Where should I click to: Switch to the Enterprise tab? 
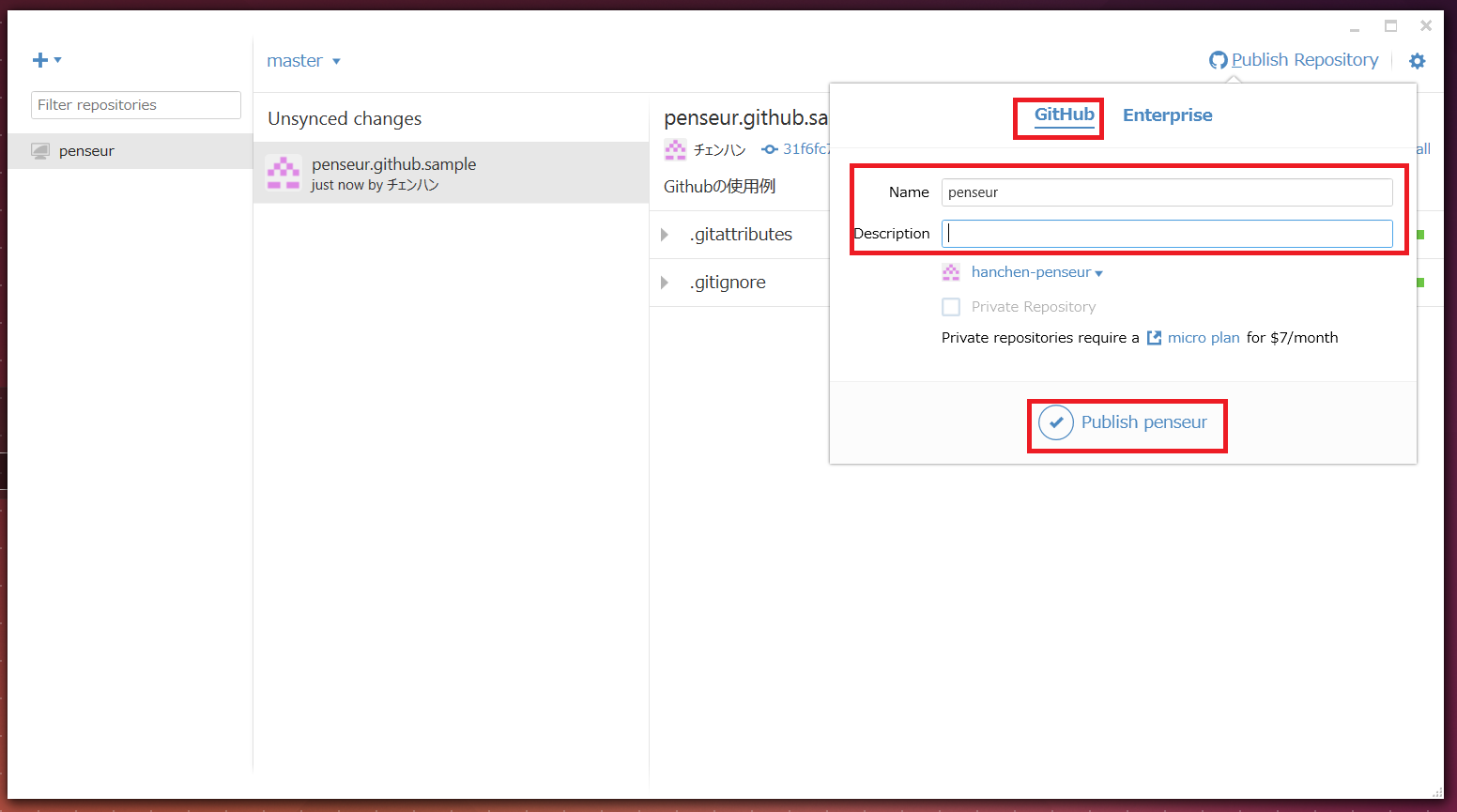[x=1168, y=115]
